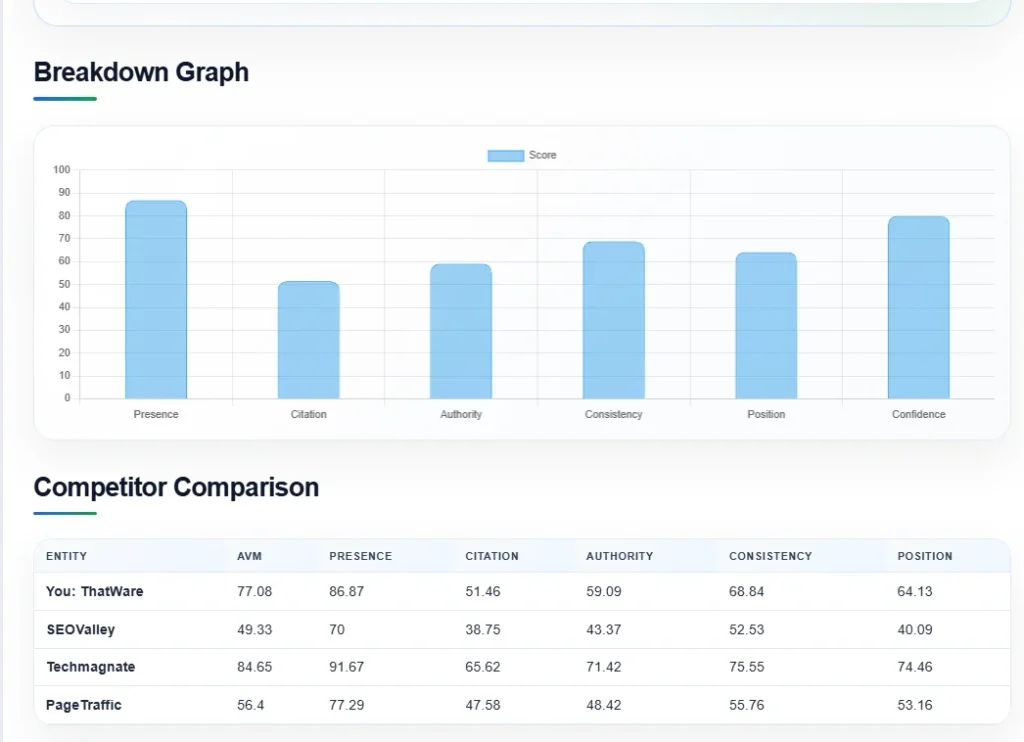Screen dimensions: 1024x742
Task: Click the ENTITY column header
Action: pos(67,556)
